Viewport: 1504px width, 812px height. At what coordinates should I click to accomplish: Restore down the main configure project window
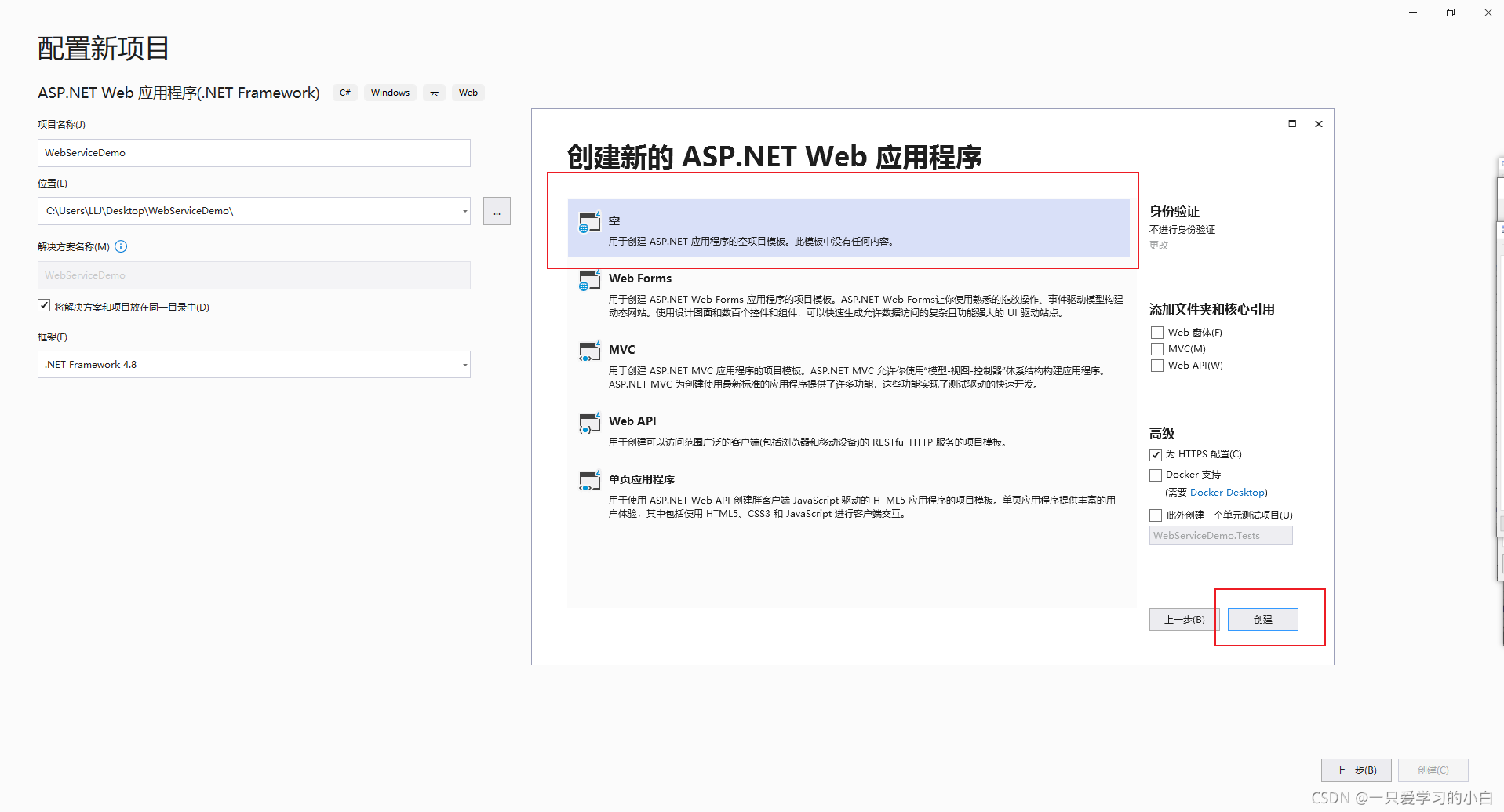pos(1451,13)
